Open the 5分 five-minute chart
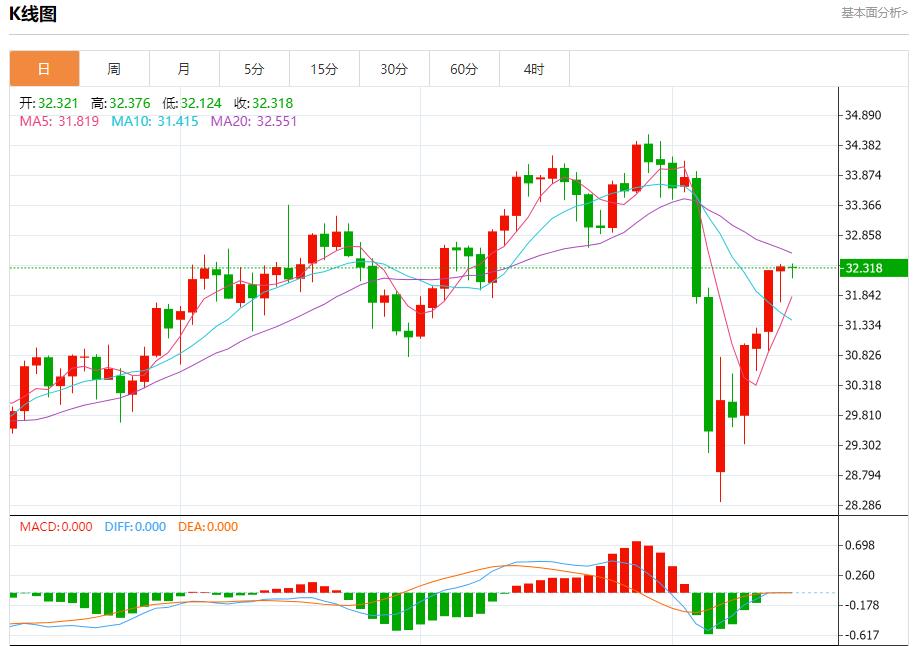The image size is (913, 646). click(254, 68)
